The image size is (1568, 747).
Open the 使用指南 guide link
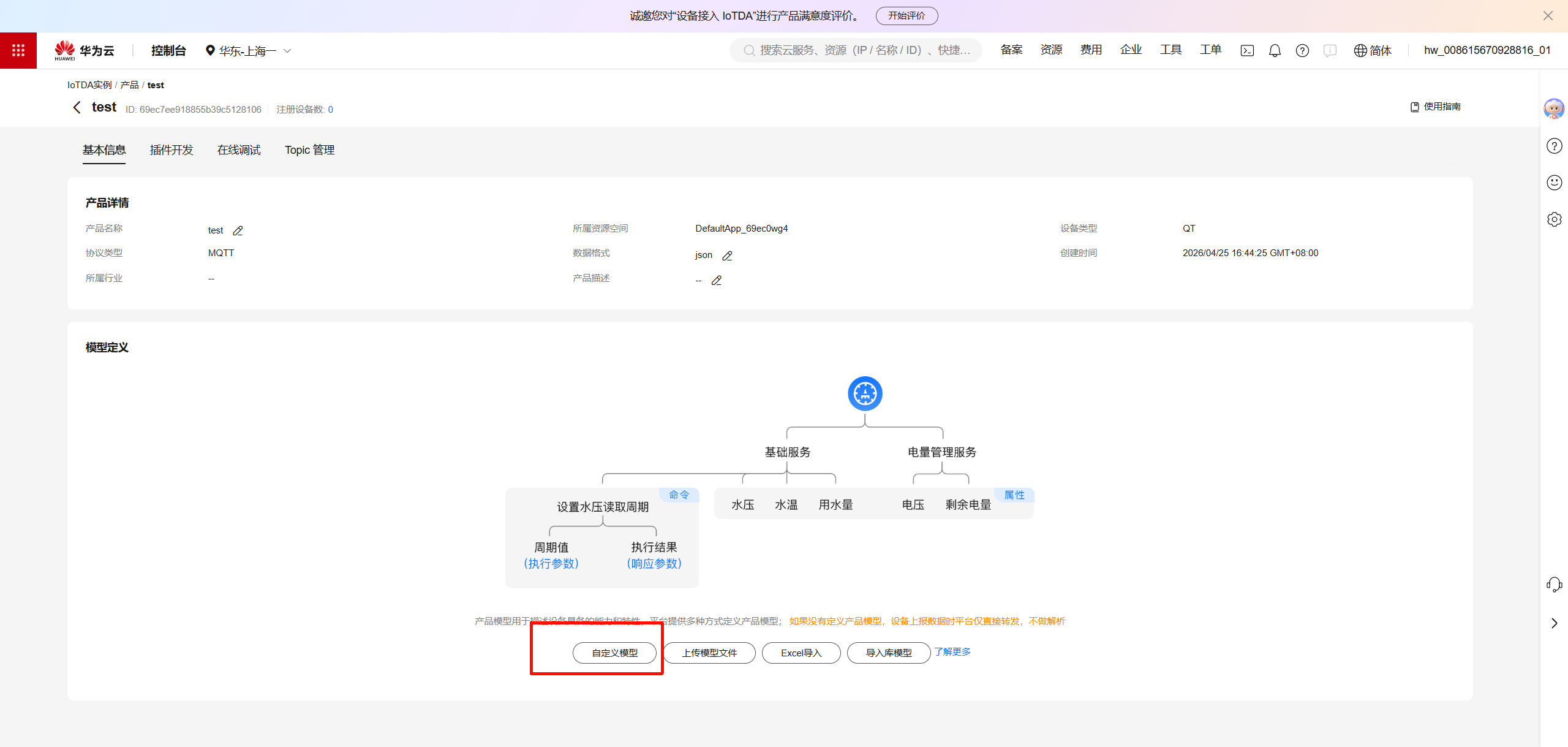(1435, 107)
